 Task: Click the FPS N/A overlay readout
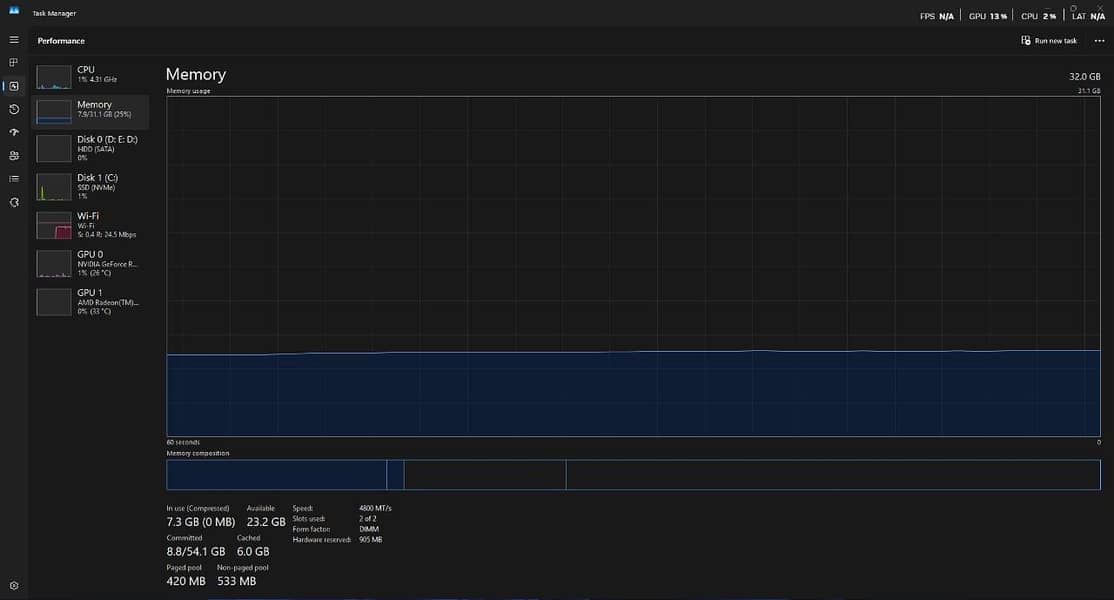click(937, 16)
